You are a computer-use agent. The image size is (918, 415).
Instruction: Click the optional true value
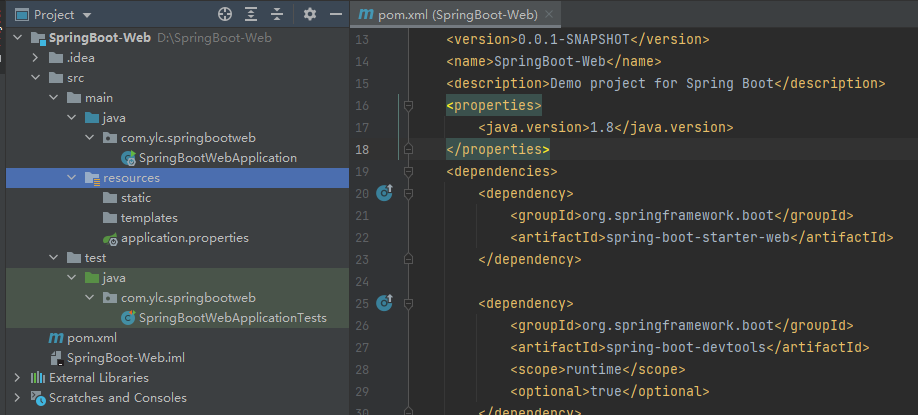605,391
